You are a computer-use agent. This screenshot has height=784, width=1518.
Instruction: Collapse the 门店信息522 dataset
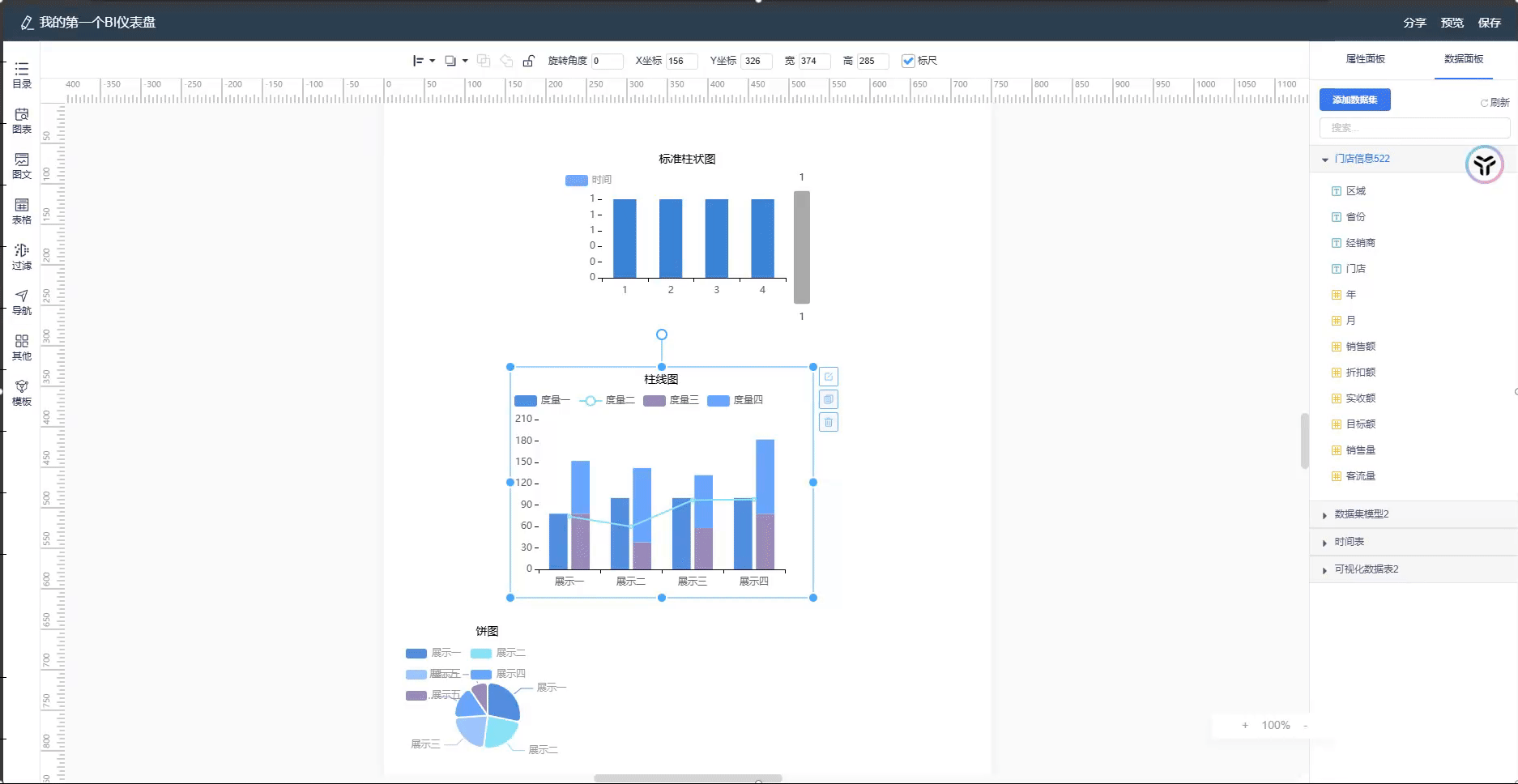coord(1325,160)
